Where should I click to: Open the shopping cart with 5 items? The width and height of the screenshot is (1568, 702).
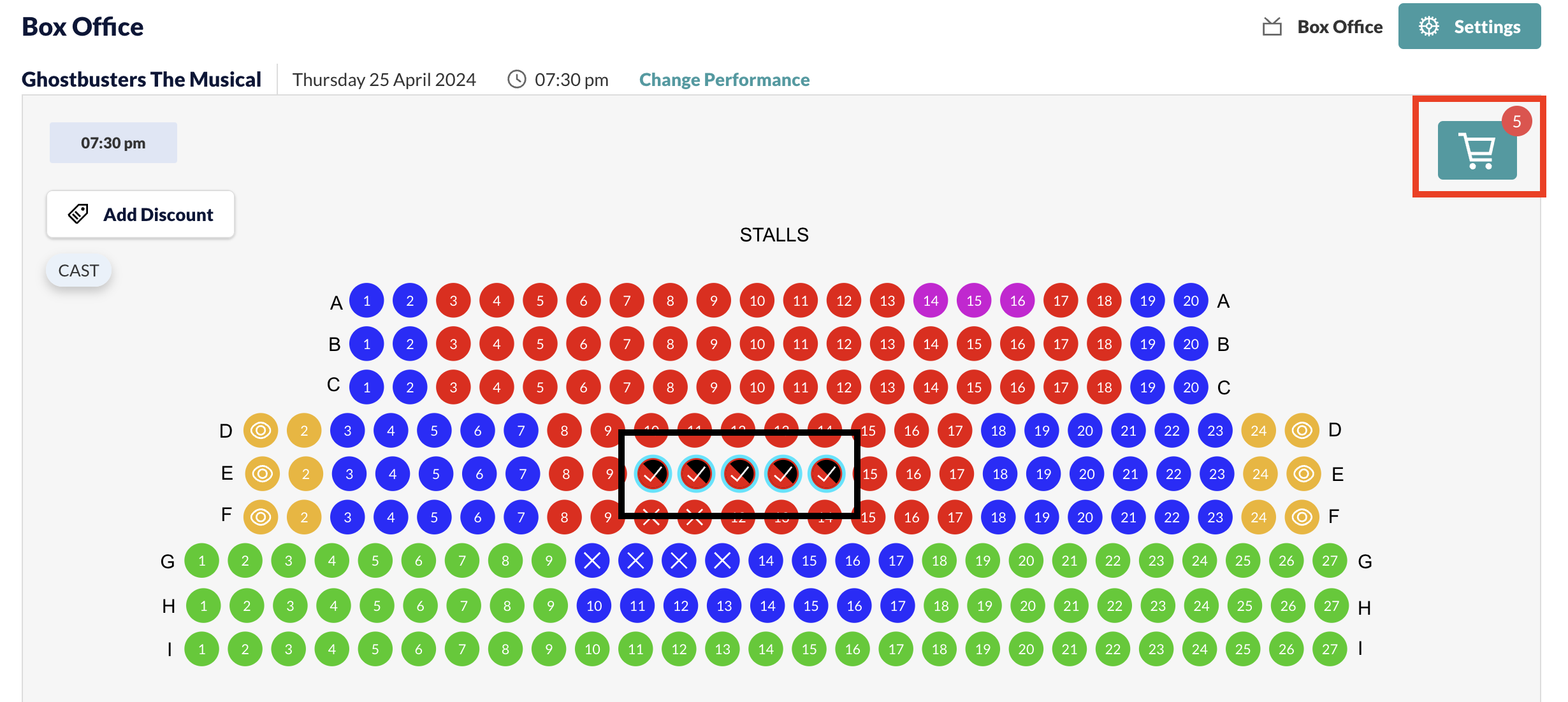tap(1477, 150)
